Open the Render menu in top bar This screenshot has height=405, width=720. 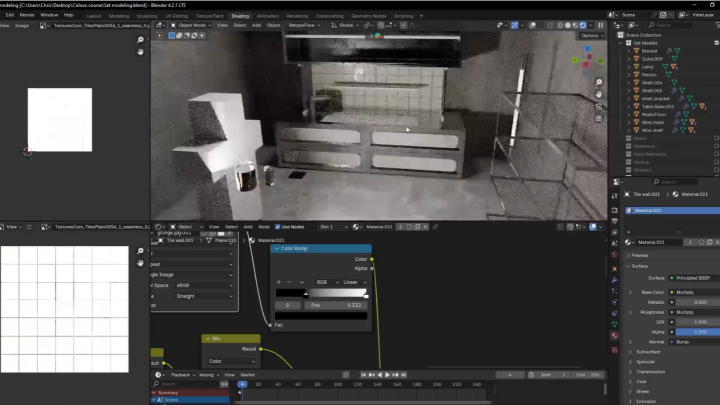click(27, 15)
